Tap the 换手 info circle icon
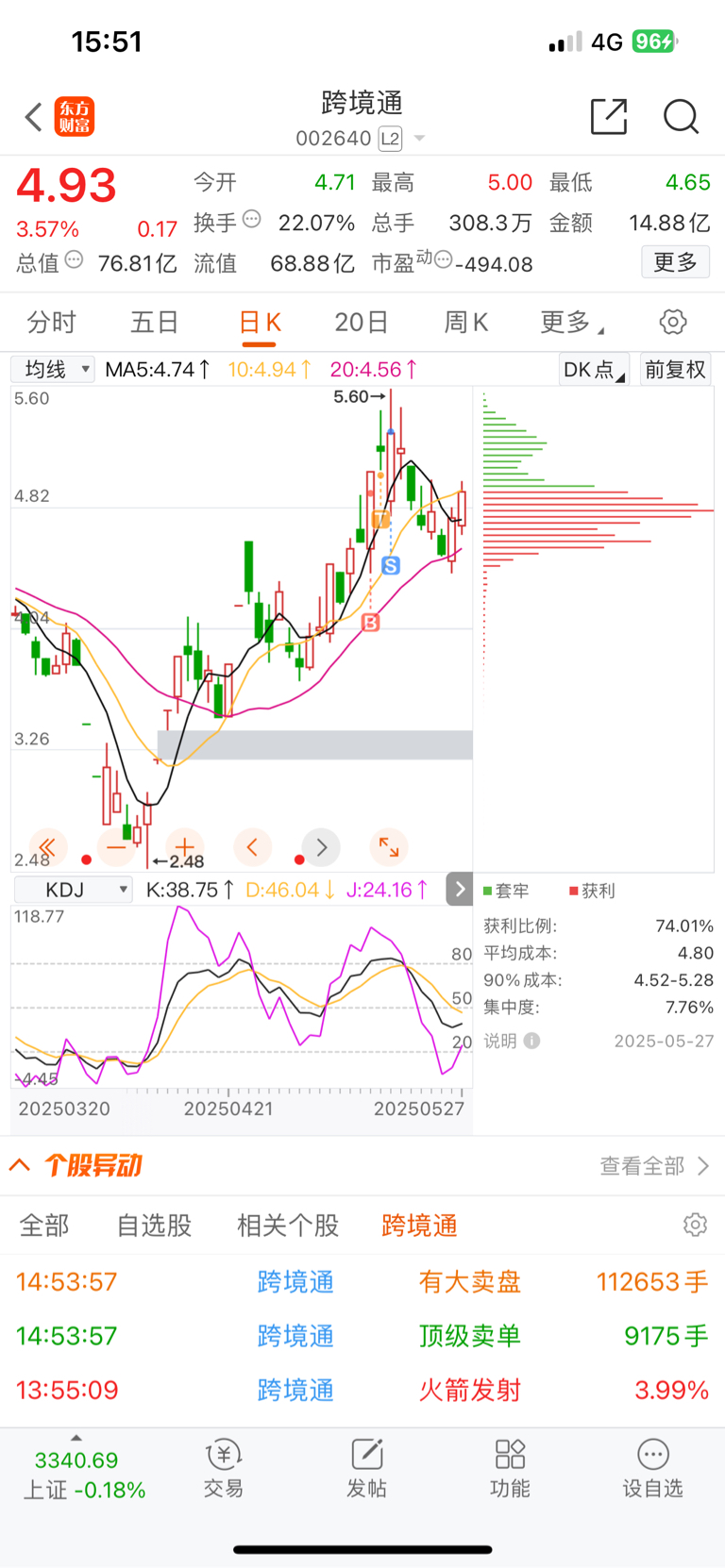 (x=251, y=219)
